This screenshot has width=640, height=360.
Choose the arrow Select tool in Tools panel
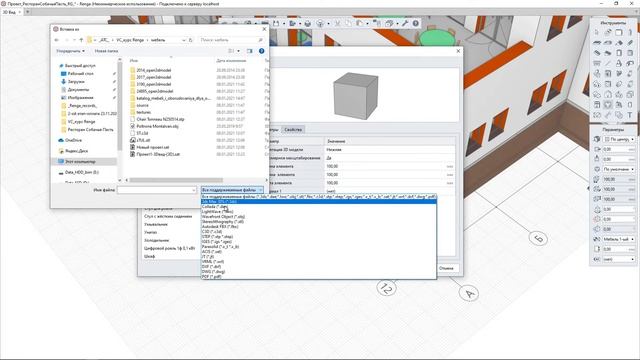pyautogui.click(x=597, y=32)
